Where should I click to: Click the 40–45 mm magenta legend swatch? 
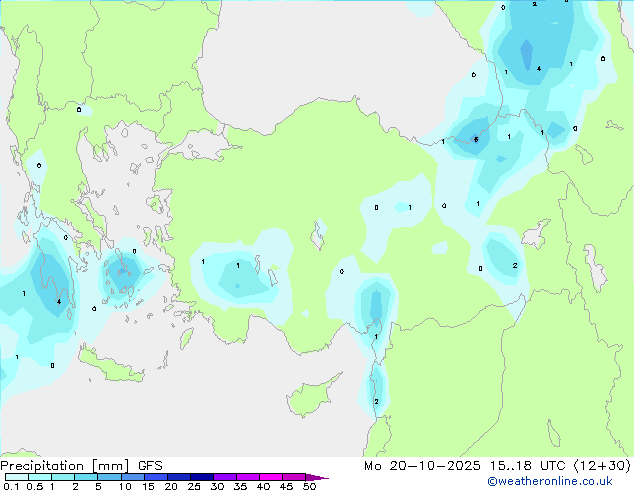pyautogui.click(x=271, y=477)
